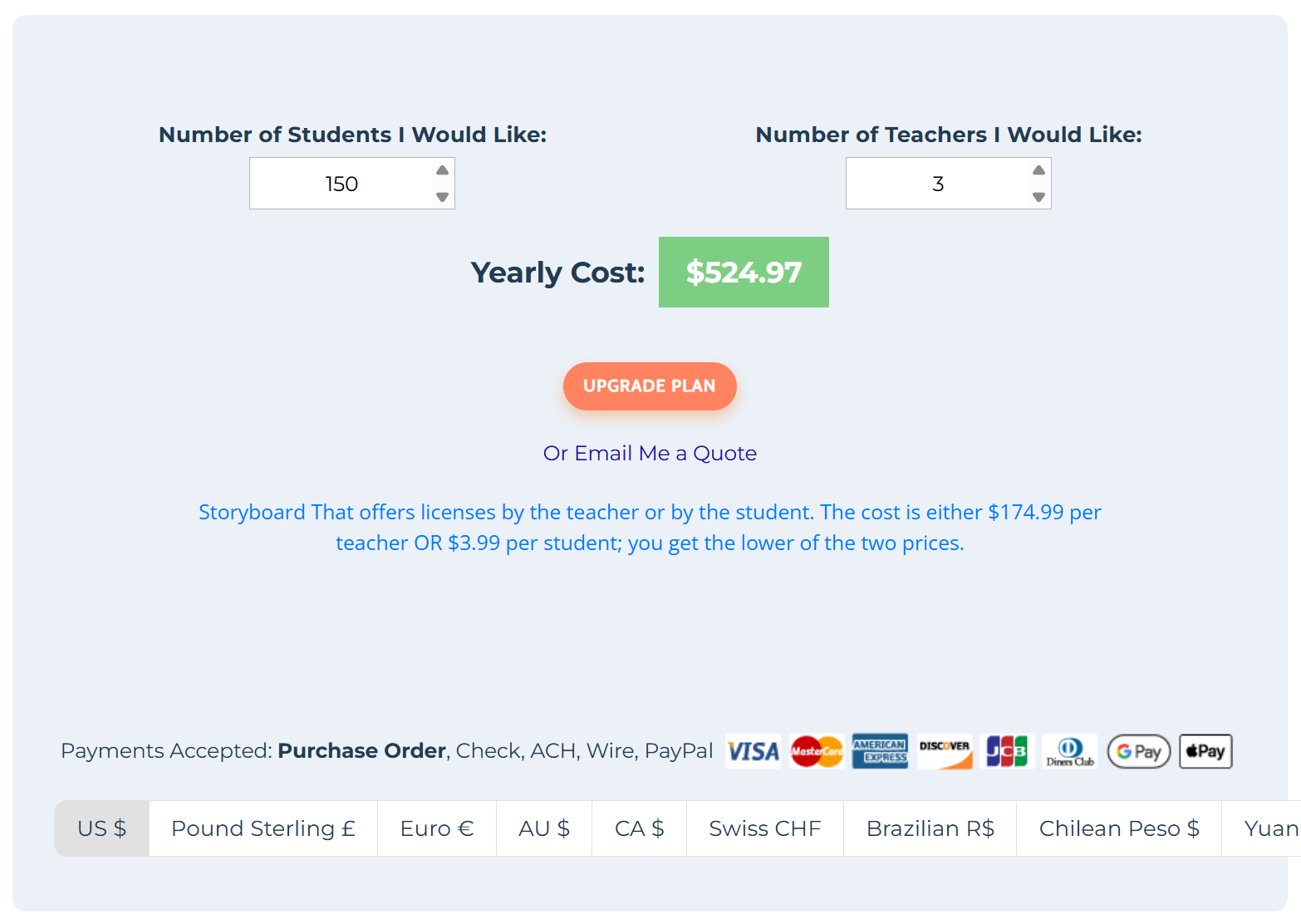The height and width of the screenshot is (924, 1301).
Task: Choose the Swiss CHF currency tab
Action: click(764, 828)
